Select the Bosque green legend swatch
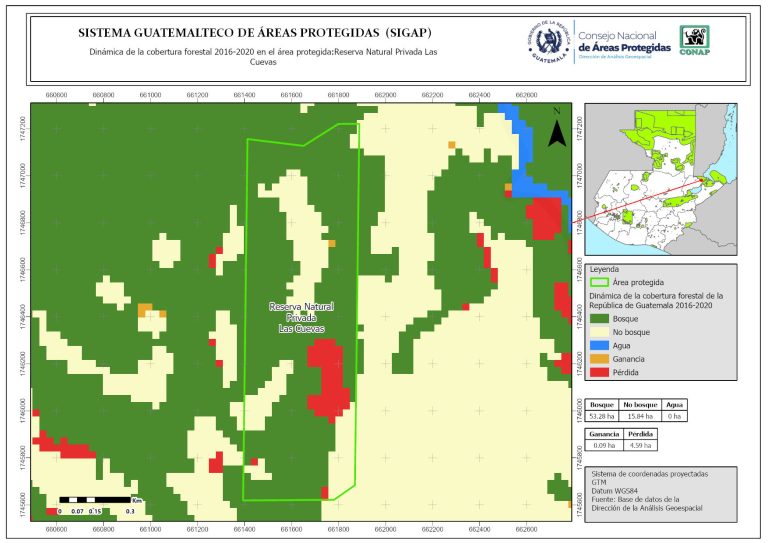 598,317
